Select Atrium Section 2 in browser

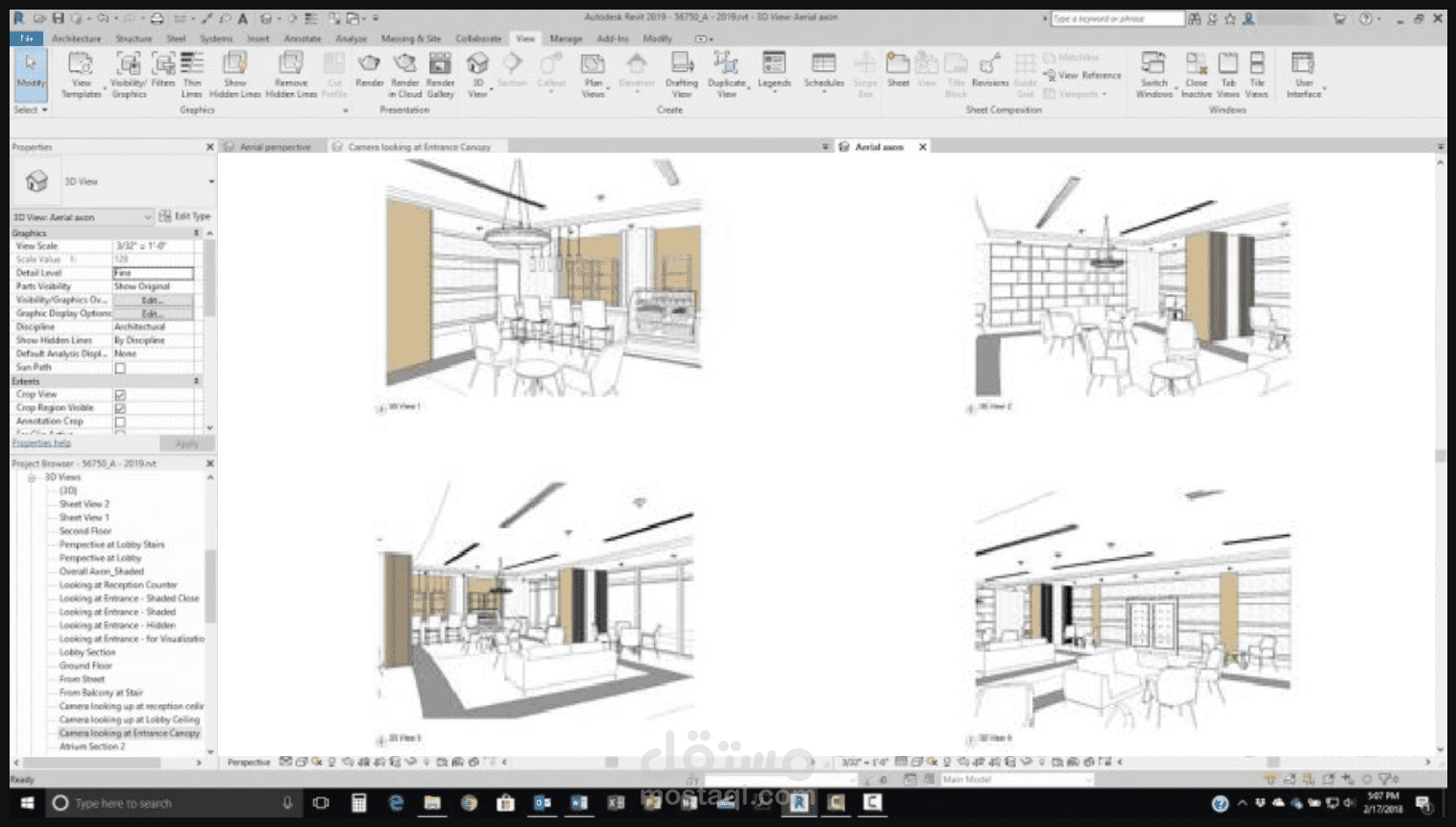click(92, 746)
